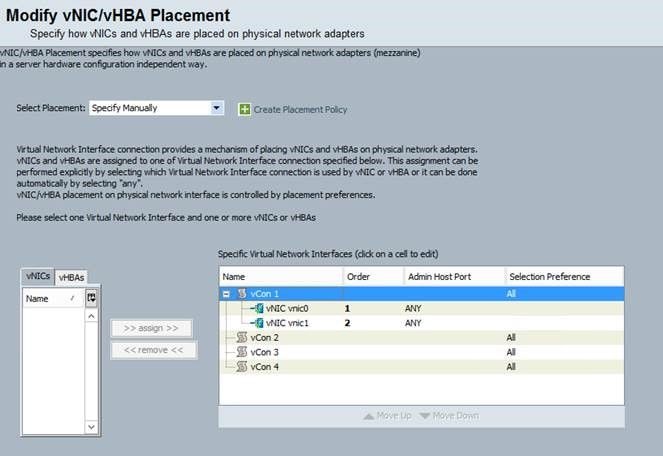Click the vCon 2 connection icon
Image resolution: width=663 pixels, height=456 pixels.
coord(241,338)
